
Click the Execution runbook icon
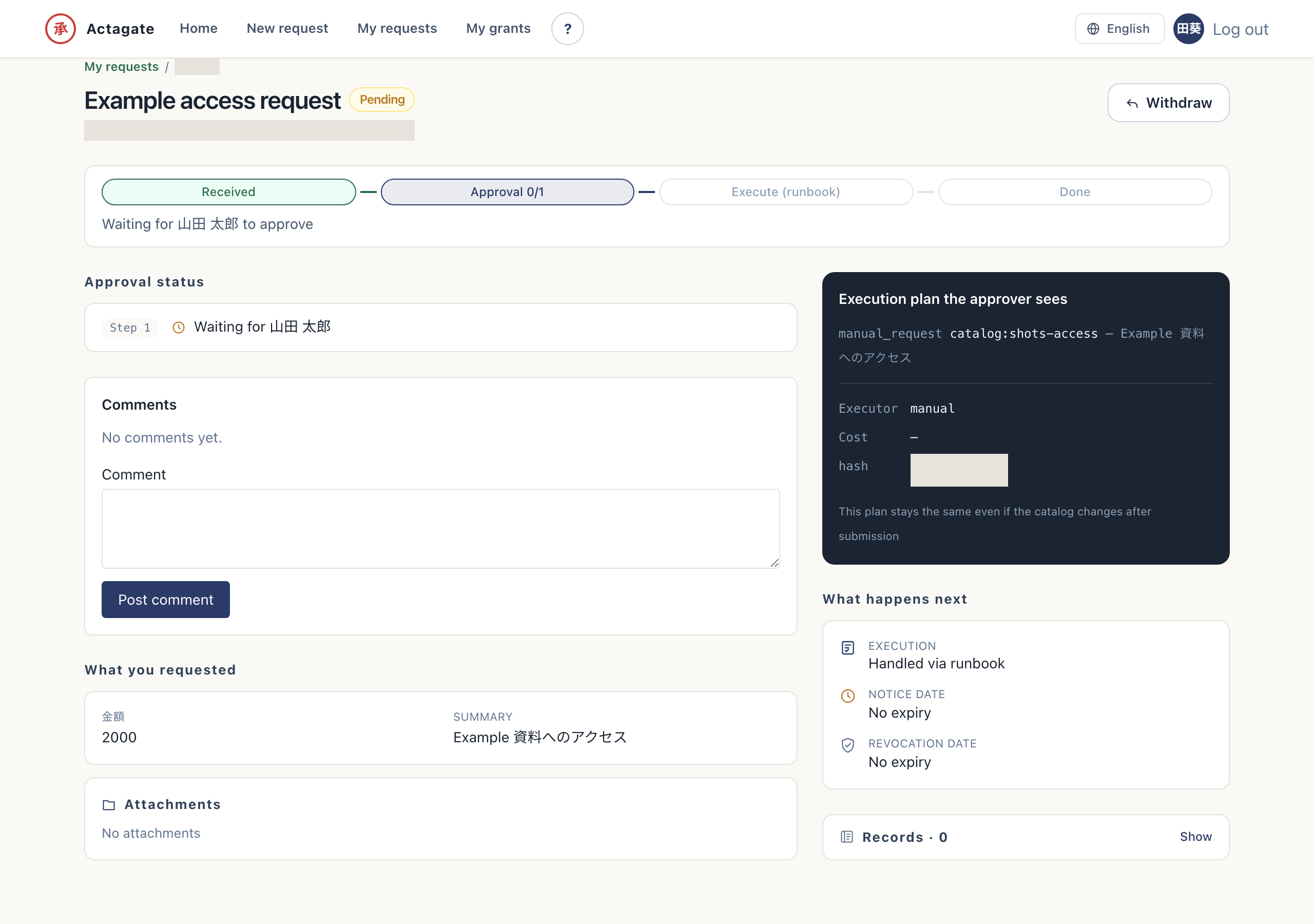click(847, 647)
